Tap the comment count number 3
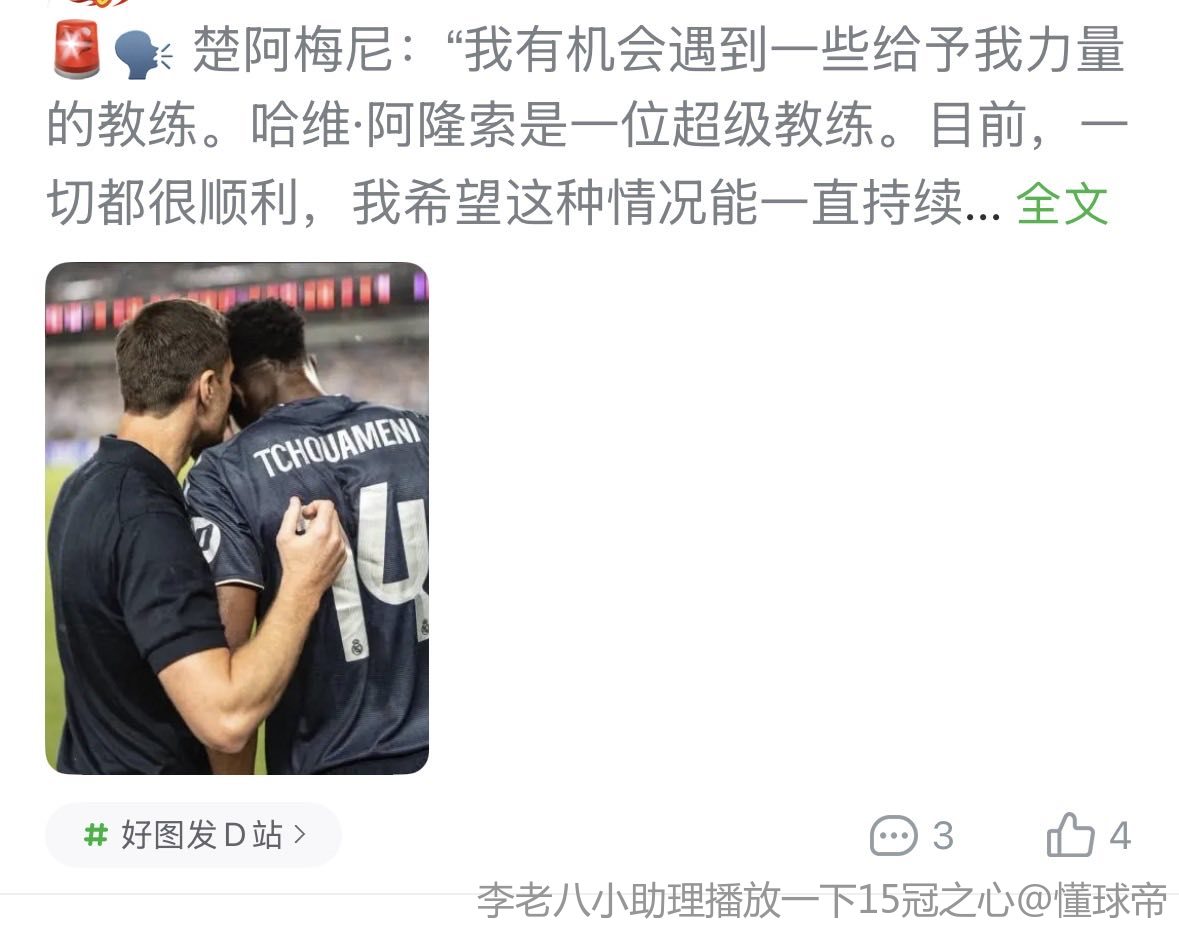 pos(943,836)
